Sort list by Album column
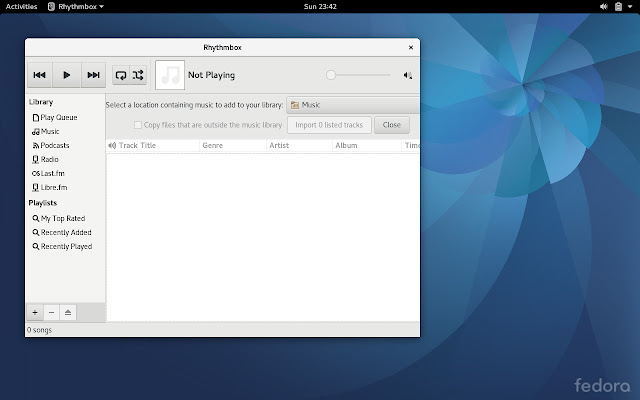Image resolution: width=640 pixels, height=400 pixels. tap(367, 145)
